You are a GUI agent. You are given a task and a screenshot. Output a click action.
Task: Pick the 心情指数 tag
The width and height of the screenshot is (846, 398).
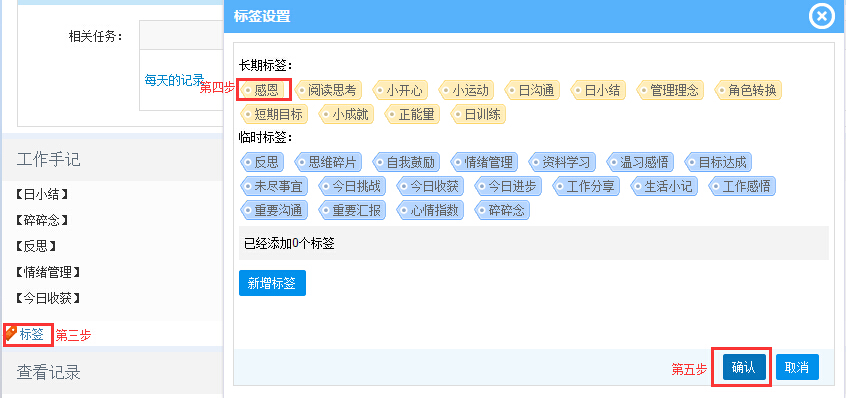pyautogui.click(x=430, y=210)
